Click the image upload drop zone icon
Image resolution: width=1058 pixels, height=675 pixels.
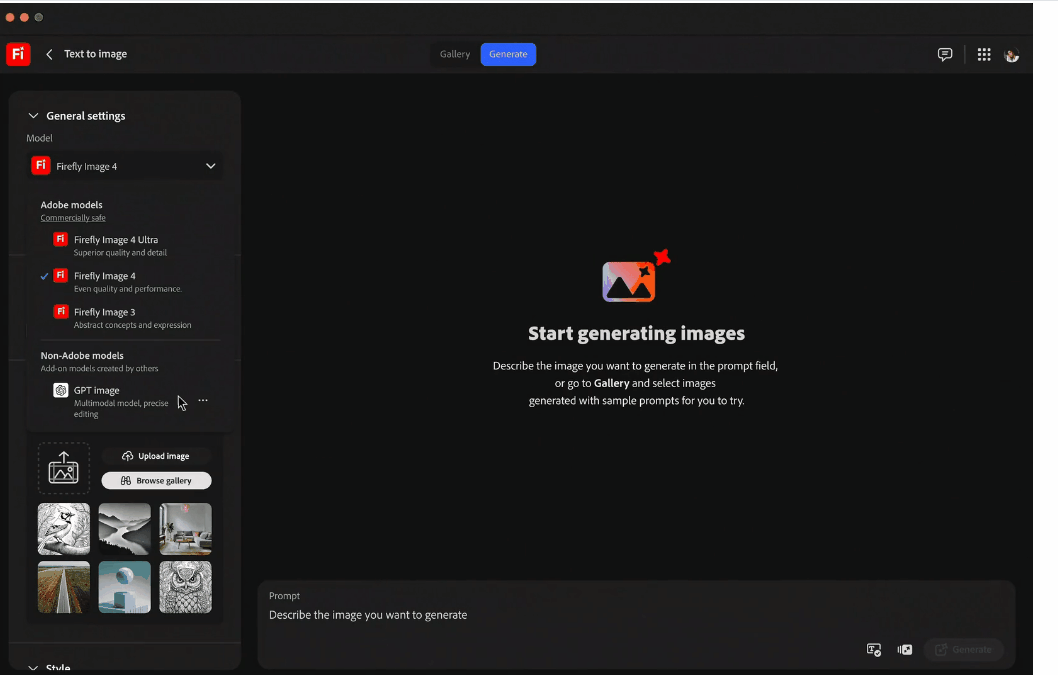(x=63, y=468)
